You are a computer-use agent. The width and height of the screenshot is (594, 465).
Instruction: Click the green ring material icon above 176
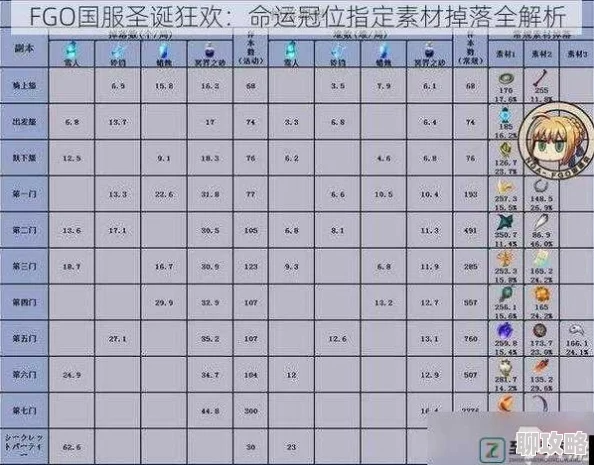[x=505, y=79]
